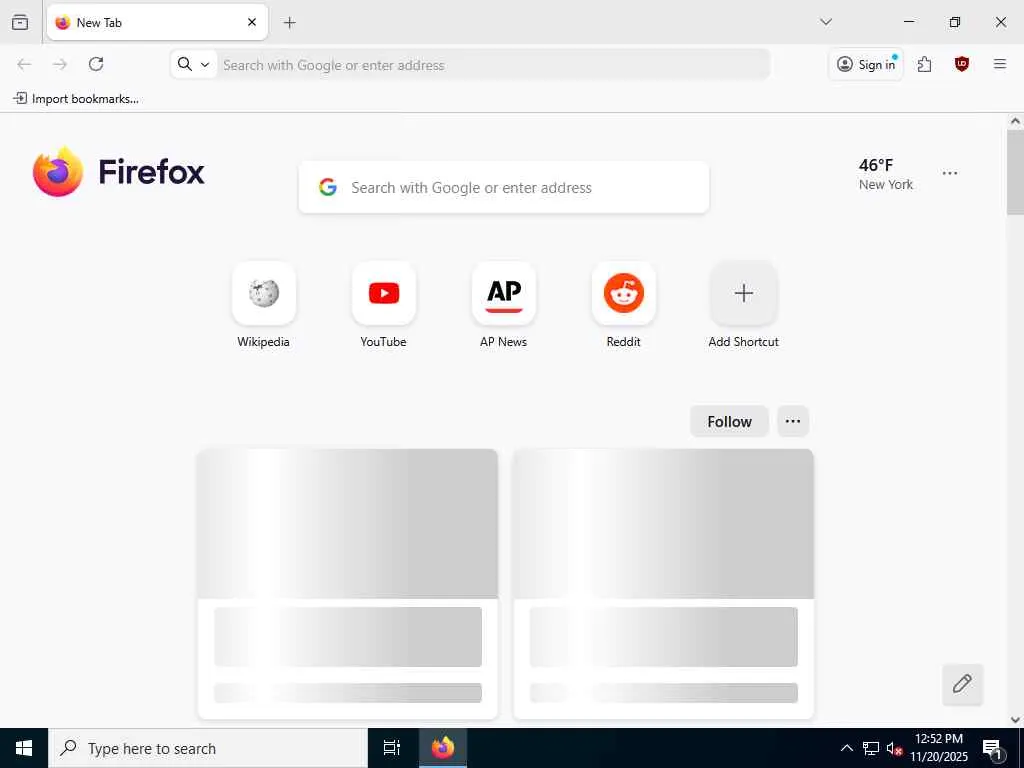Close the New Tab tab
The image size is (1024, 768).
pyautogui.click(x=252, y=22)
